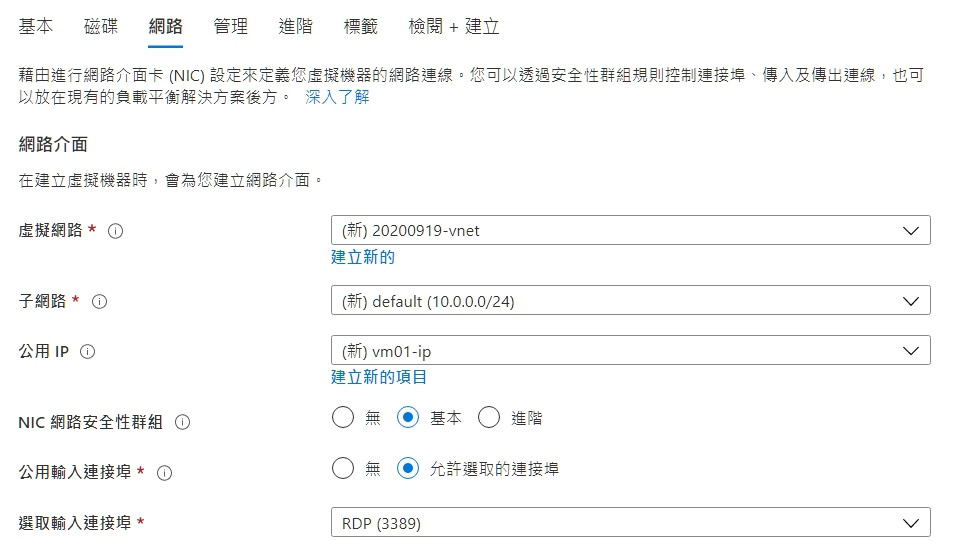
Task: Click the info icon next to 公用 IP
Action: click(88, 351)
